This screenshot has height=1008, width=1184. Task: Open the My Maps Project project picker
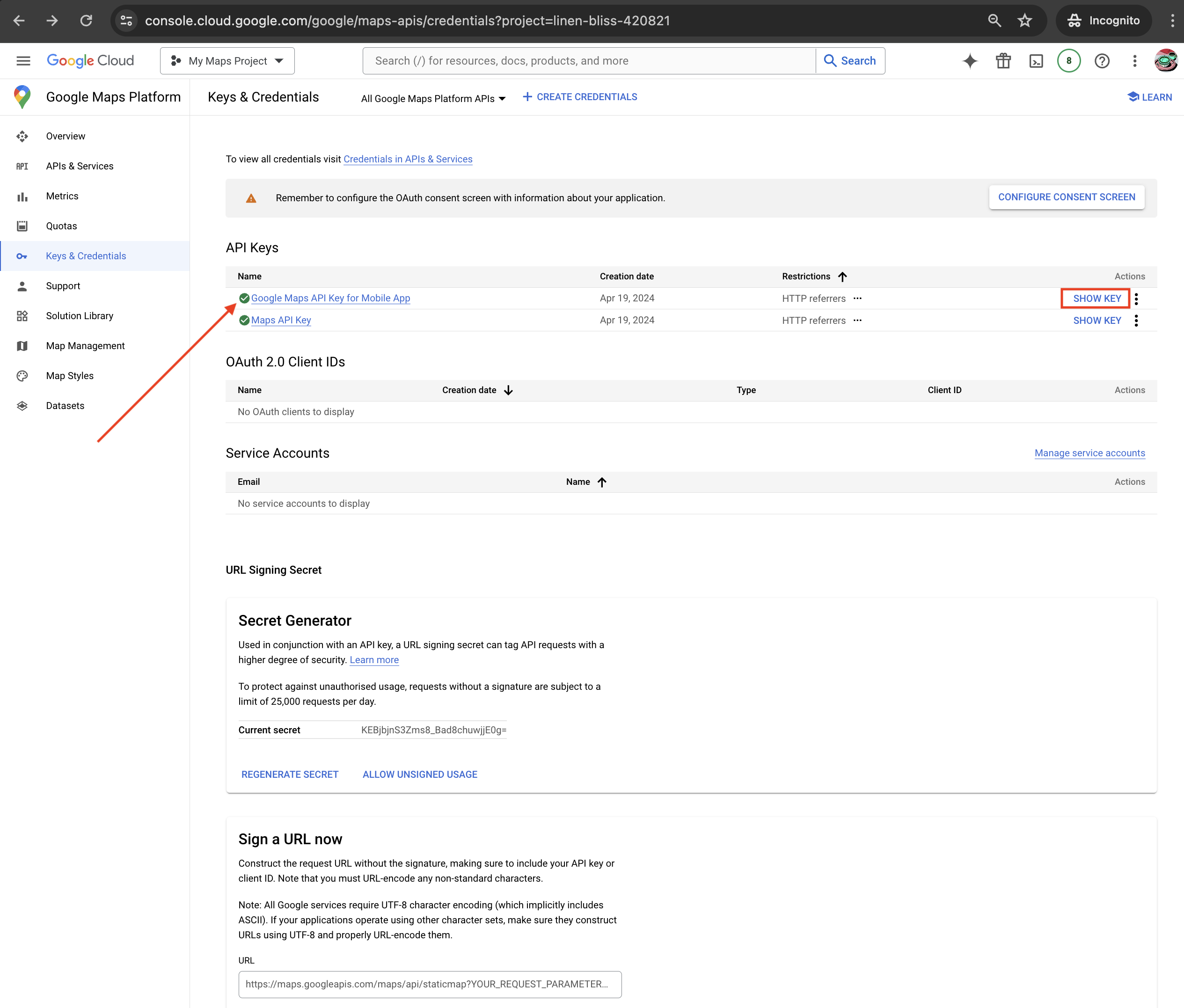[x=227, y=60]
